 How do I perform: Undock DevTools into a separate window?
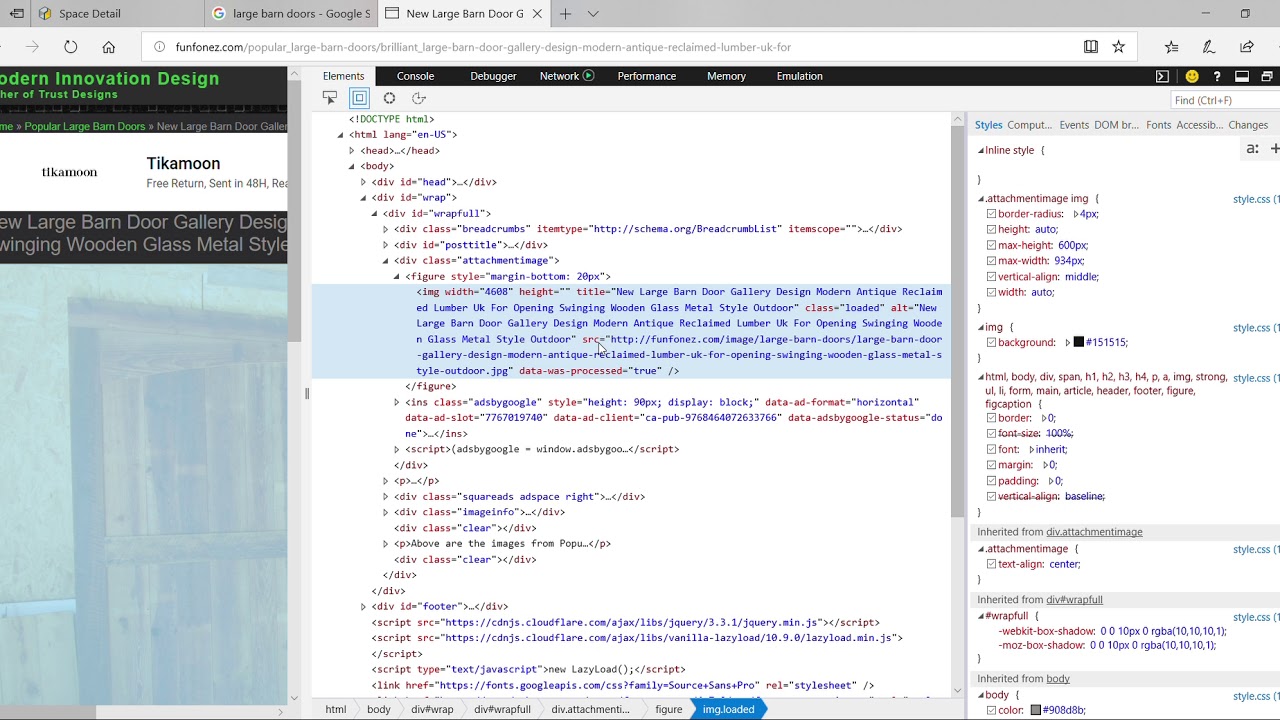point(1267,76)
